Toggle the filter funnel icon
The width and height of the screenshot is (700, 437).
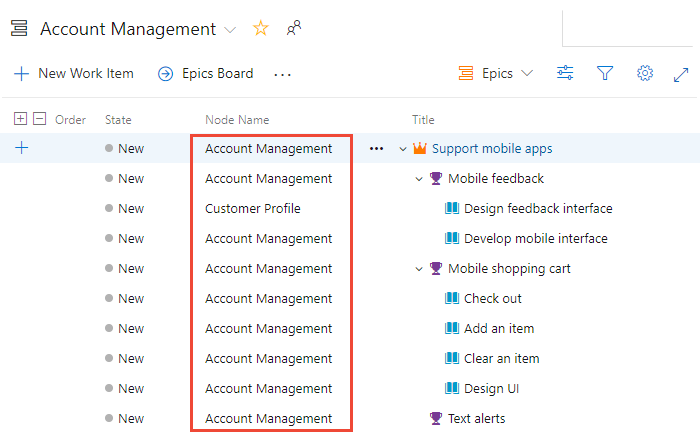click(x=605, y=73)
